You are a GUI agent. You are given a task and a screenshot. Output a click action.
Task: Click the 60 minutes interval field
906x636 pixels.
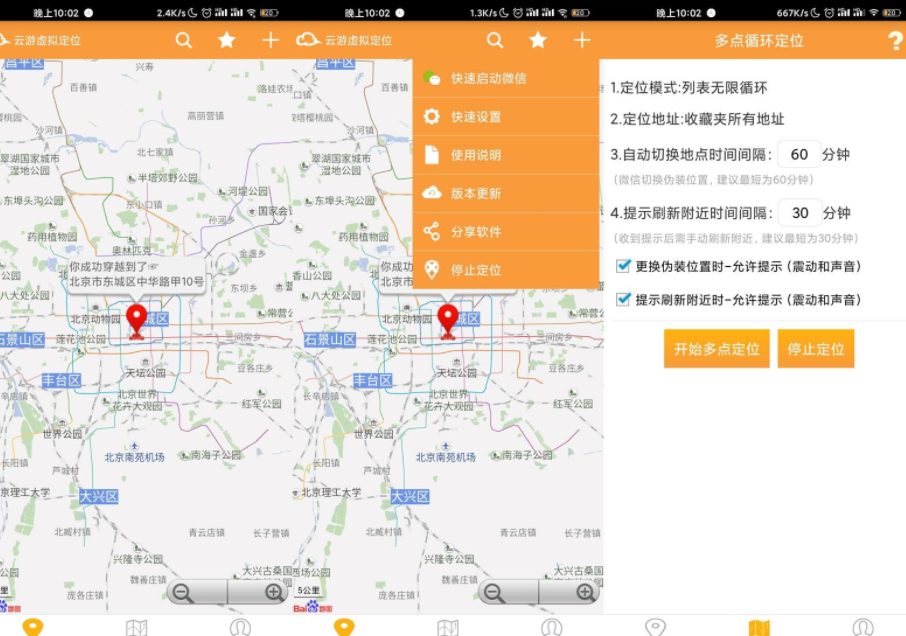tap(799, 154)
